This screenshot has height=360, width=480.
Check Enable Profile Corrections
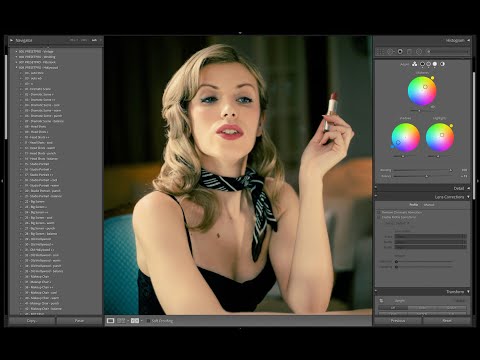(x=379, y=217)
